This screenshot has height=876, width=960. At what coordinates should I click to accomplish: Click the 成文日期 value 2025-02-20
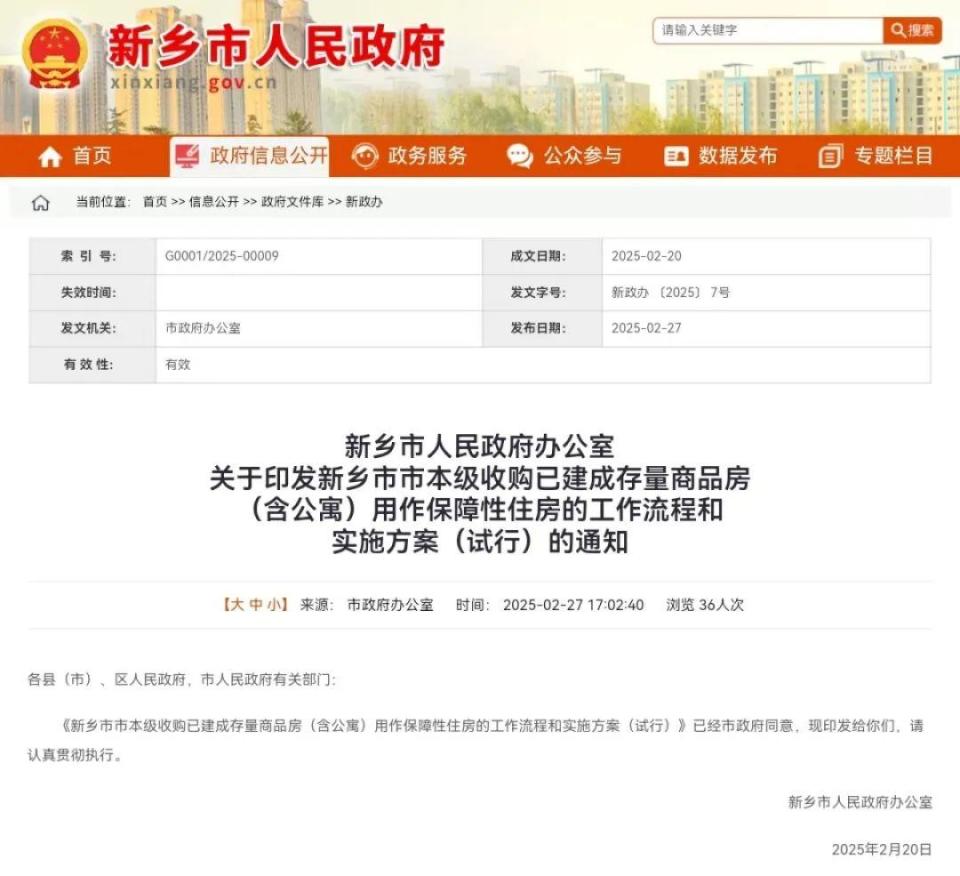(x=646, y=256)
